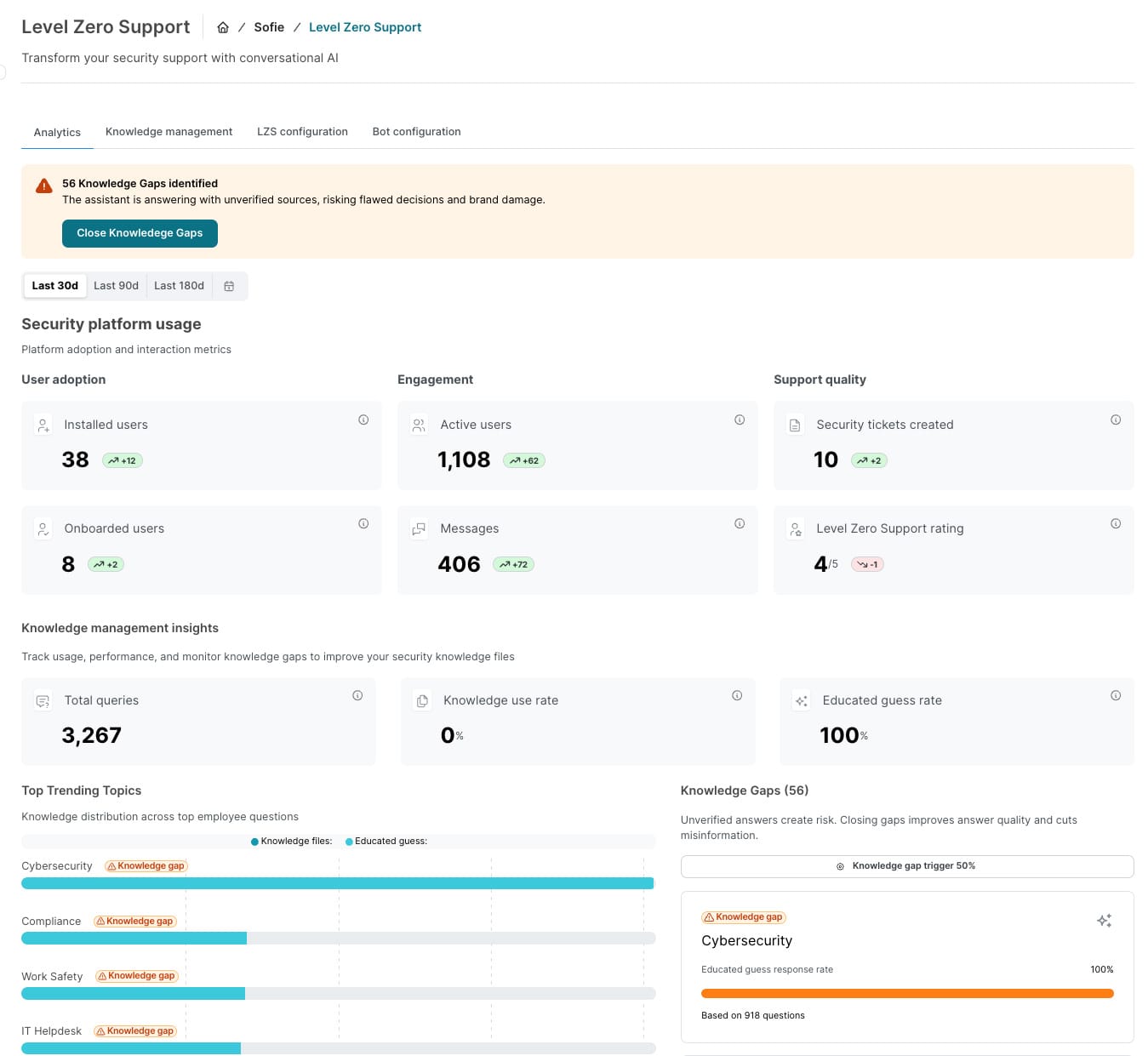Click the Educated guess rate sparkle icon
This screenshot has height=1056, width=1148.
802,701
